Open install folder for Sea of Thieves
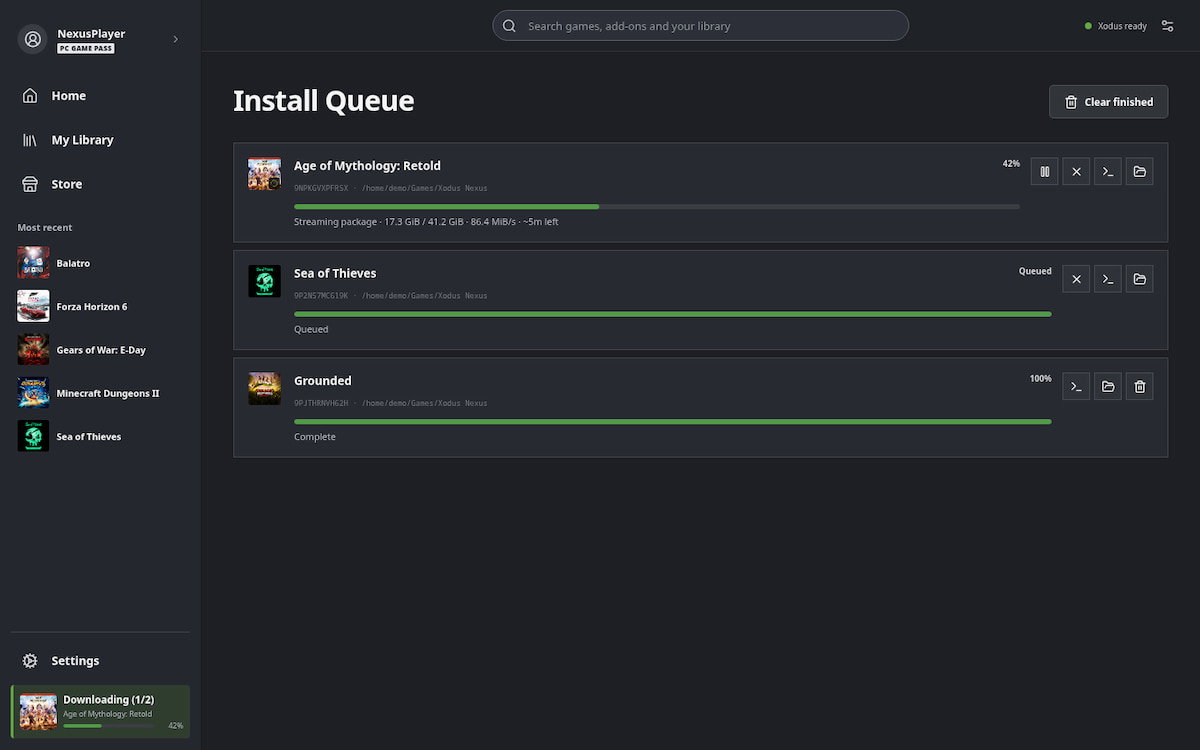Screen dimensions: 1200x750 point(1139,279)
